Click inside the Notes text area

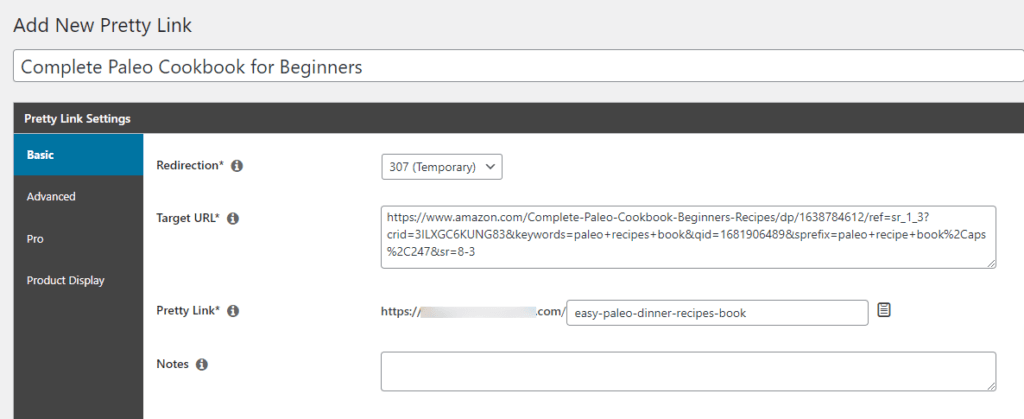pos(688,371)
